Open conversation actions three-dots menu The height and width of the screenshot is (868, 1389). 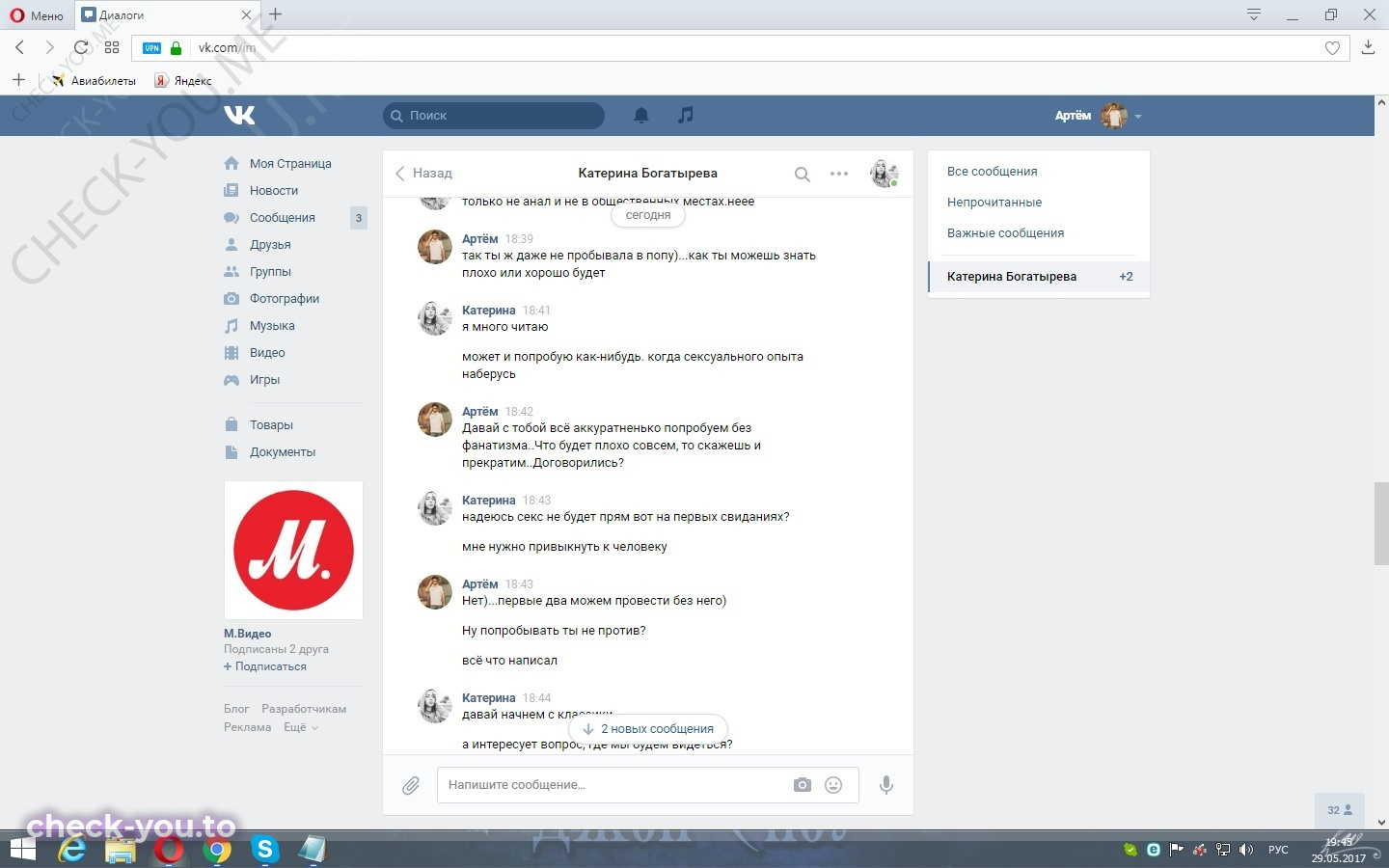(x=839, y=174)
